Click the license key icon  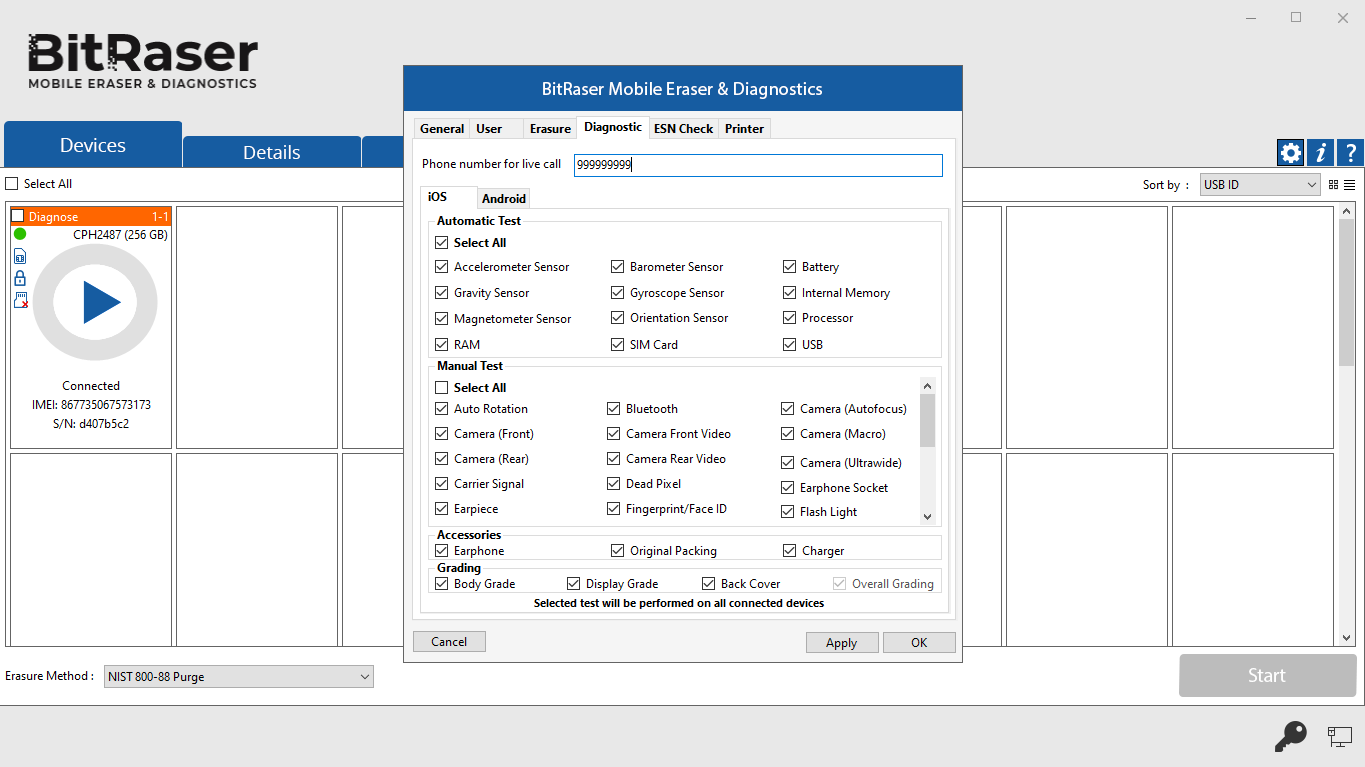(1290, 737)
